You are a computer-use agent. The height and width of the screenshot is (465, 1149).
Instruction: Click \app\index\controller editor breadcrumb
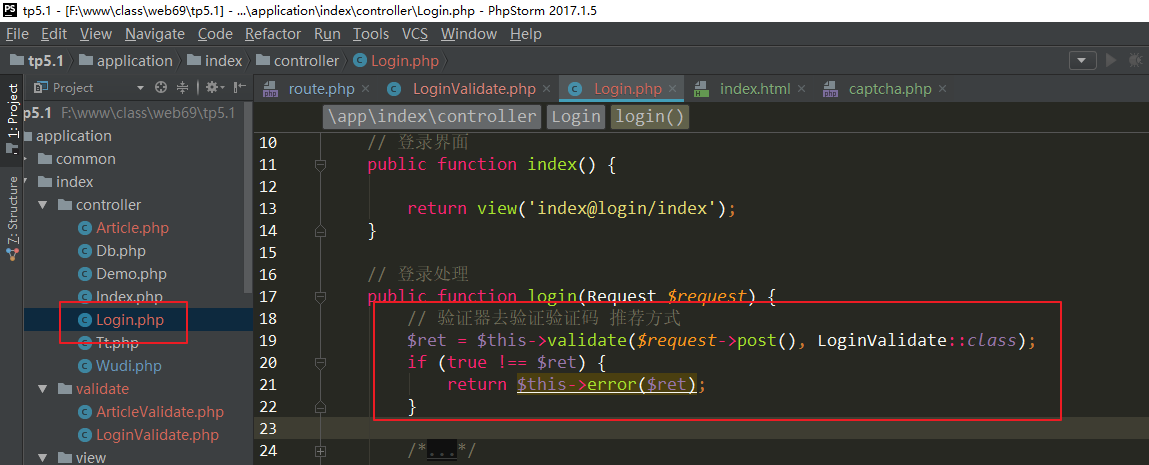pyautogui.click(x=432, y=116)
